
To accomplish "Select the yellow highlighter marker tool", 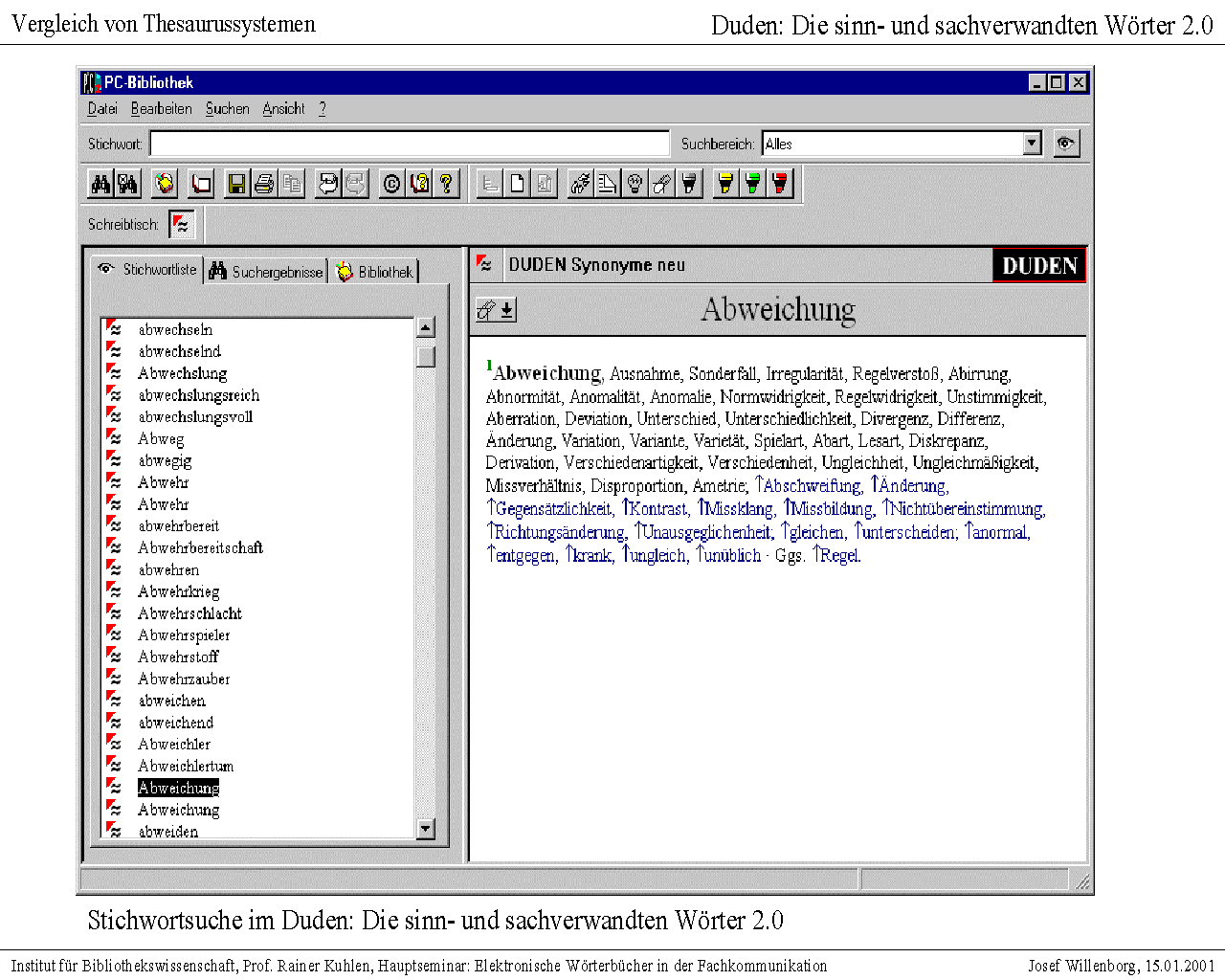I will tap(726, 183).
